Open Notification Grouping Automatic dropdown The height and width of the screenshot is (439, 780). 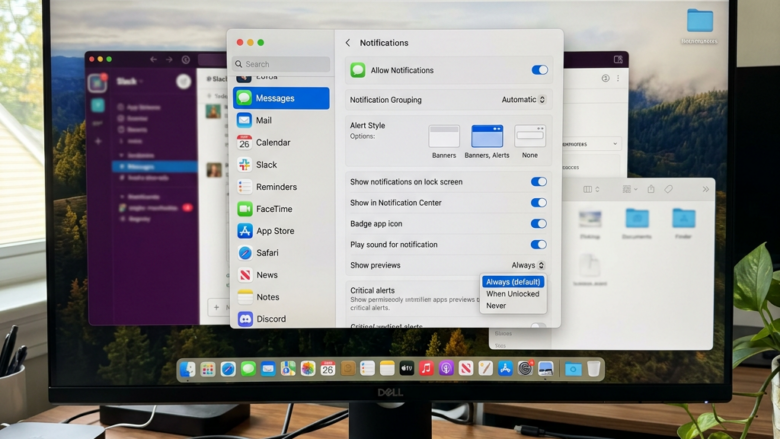523,99
